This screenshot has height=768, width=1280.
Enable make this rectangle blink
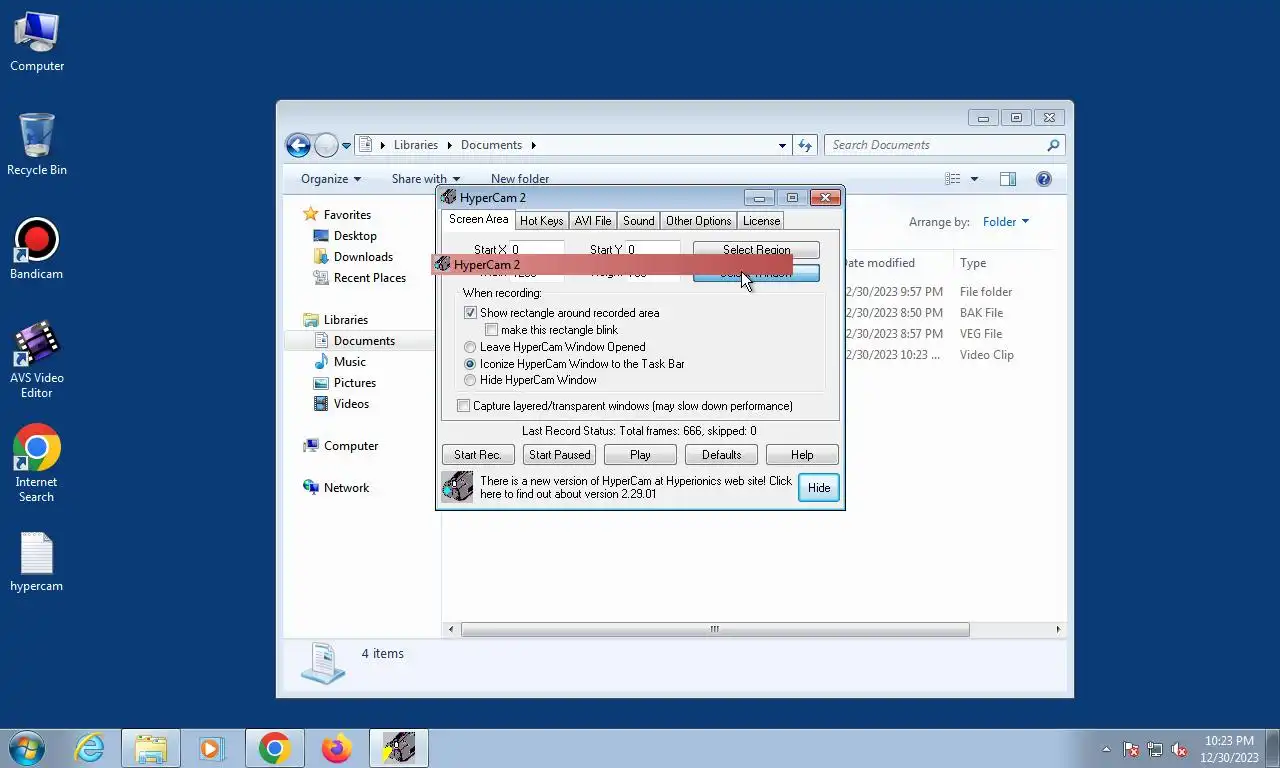point(492,330)
